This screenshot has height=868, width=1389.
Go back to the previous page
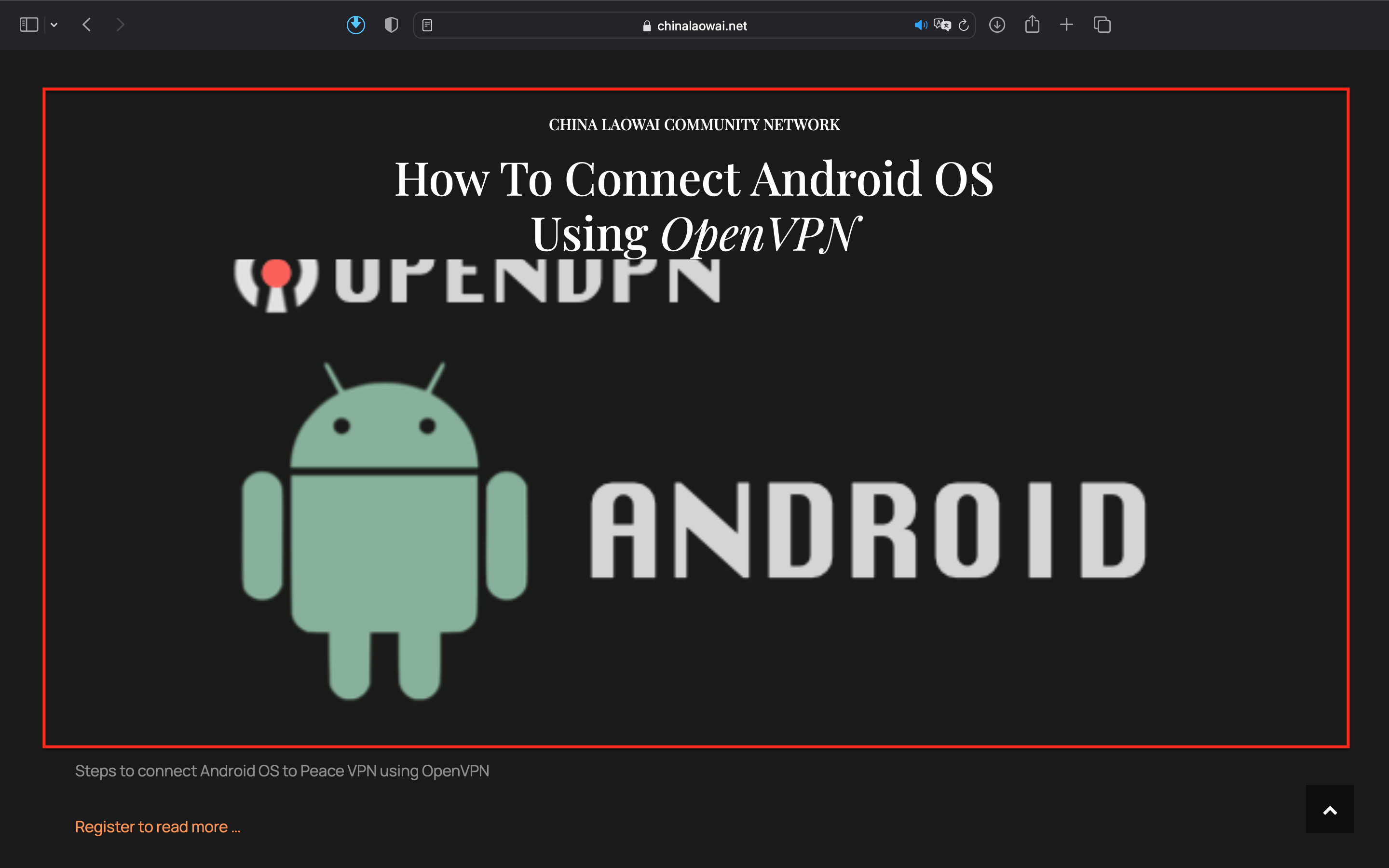pyautogui.click(x=87, y=25)
